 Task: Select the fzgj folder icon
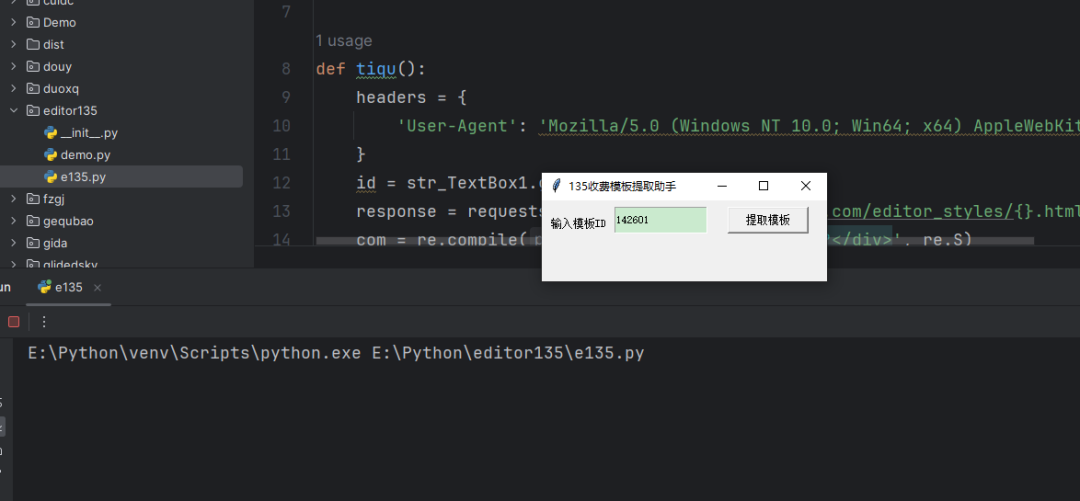[32, 199]
